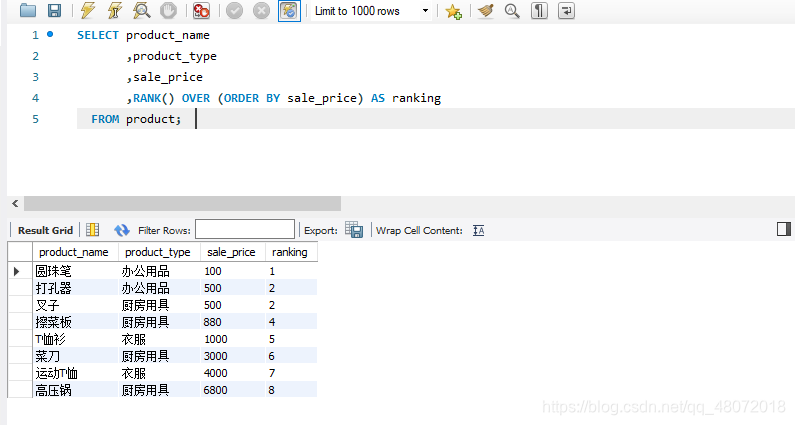795x425 pixels.
Task: Execute the query with lightning bolt icon
Action: [88, 11]
